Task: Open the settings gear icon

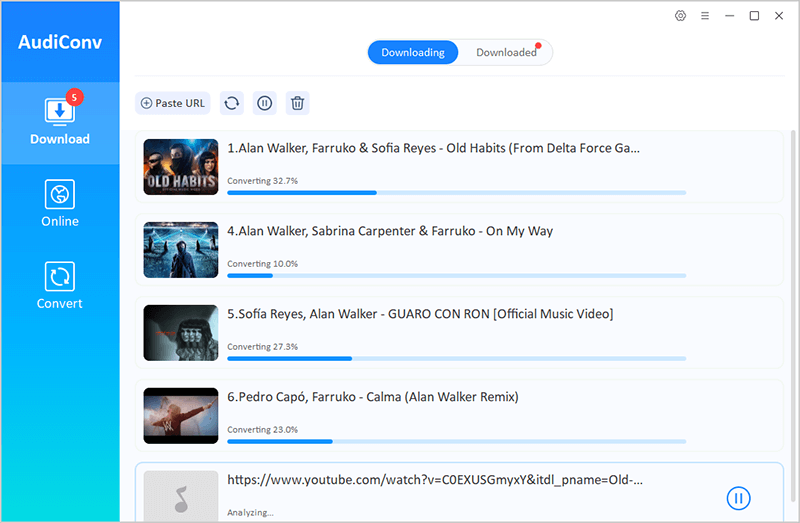Action: 680,16
